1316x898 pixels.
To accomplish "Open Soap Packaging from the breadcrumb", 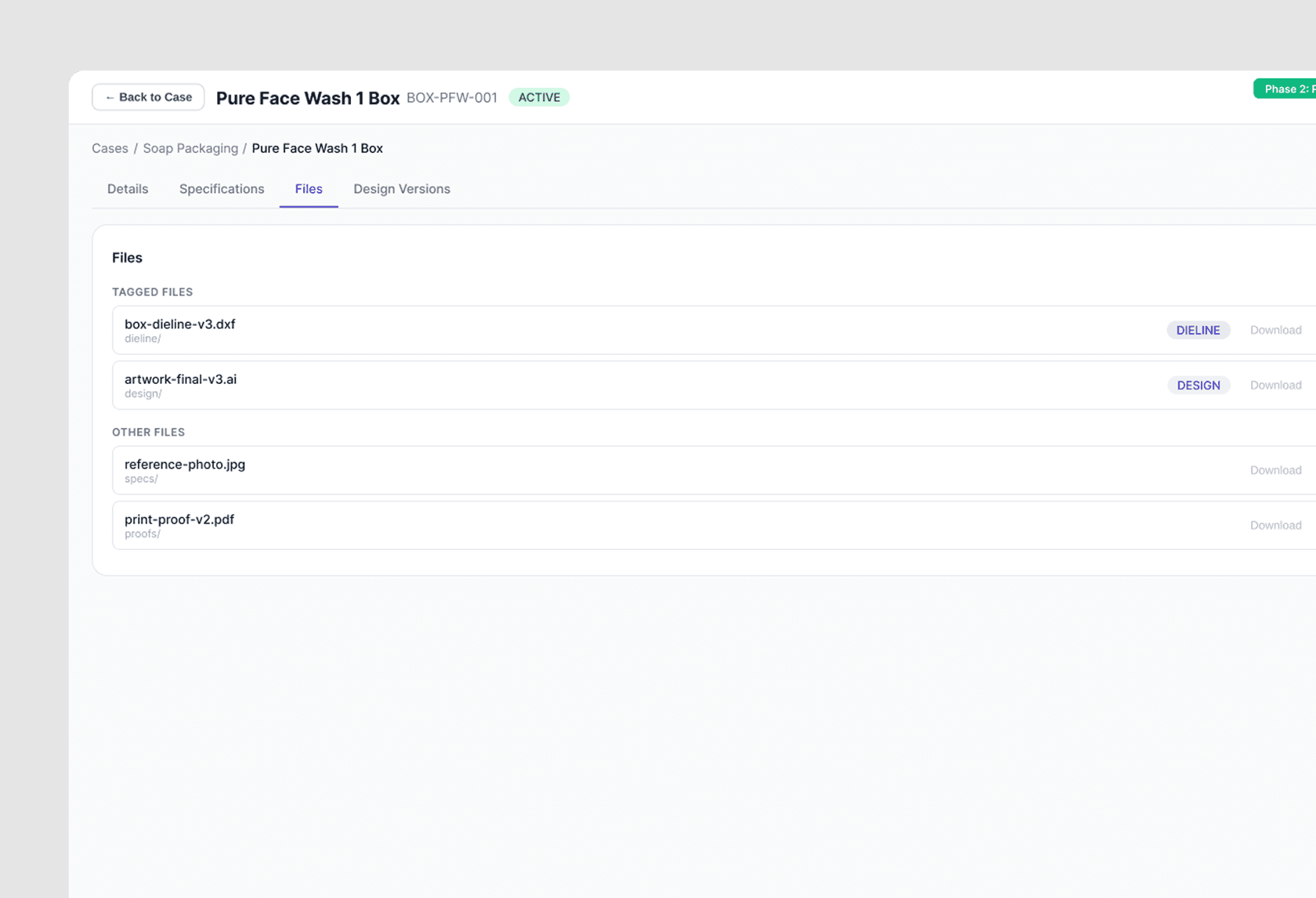I will [x=190, y=148].
